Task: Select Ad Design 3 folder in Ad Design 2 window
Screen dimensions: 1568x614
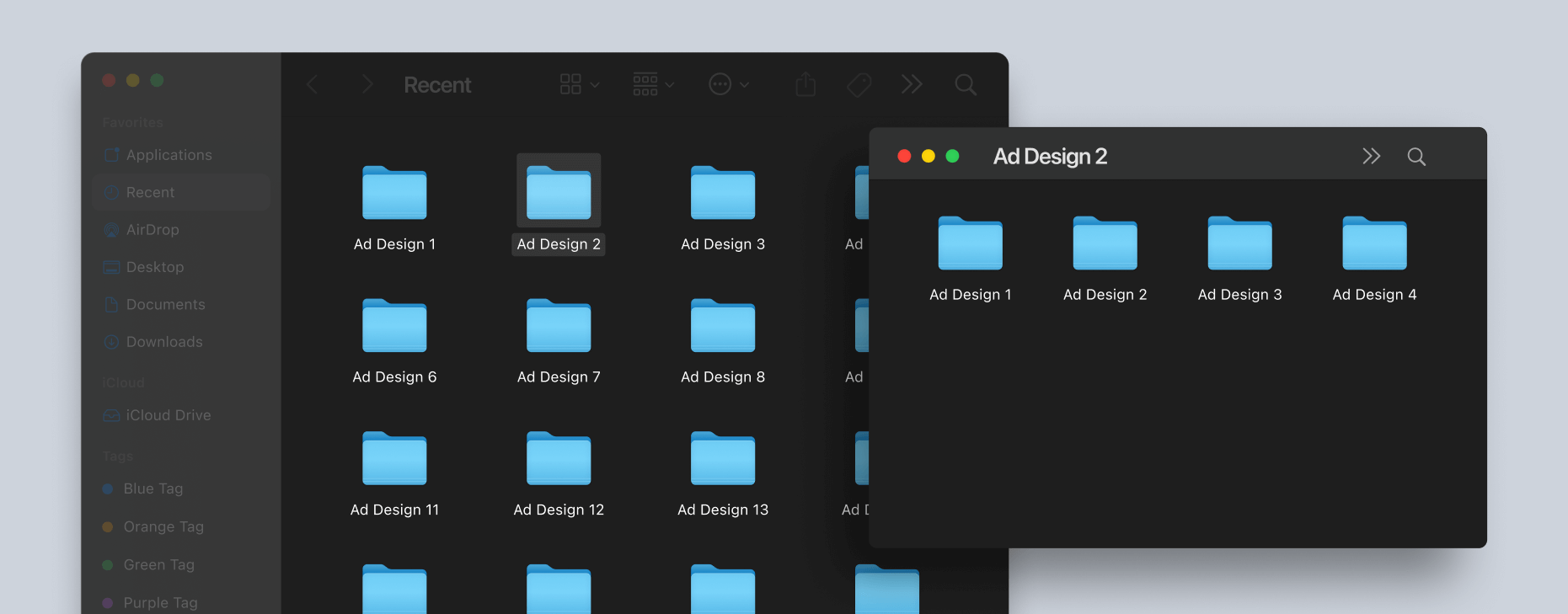Action: coord(1240,243)
